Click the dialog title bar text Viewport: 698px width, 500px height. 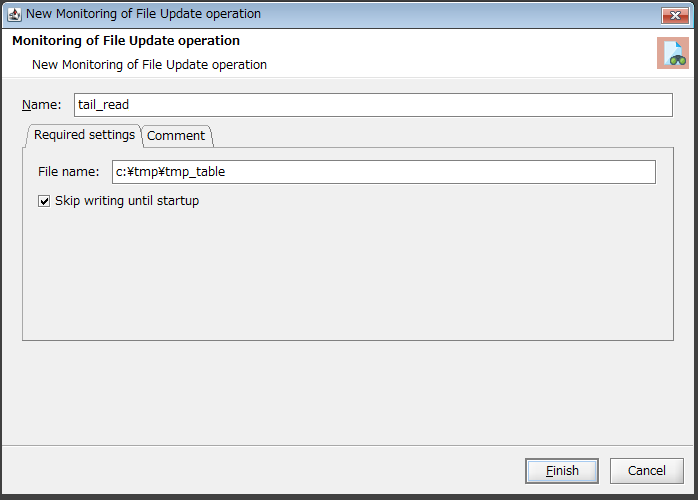click(143, 14)
